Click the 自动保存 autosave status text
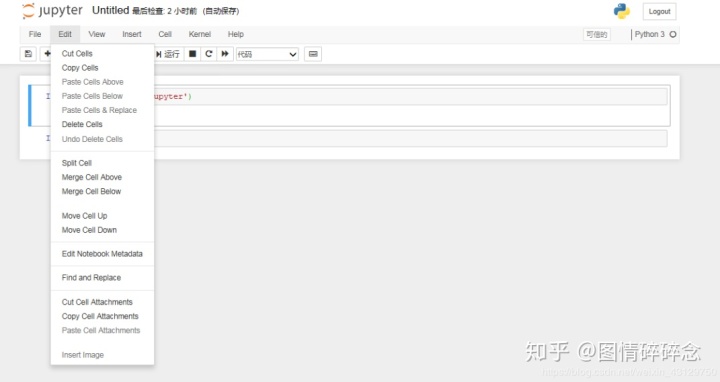 coord(221,11)
